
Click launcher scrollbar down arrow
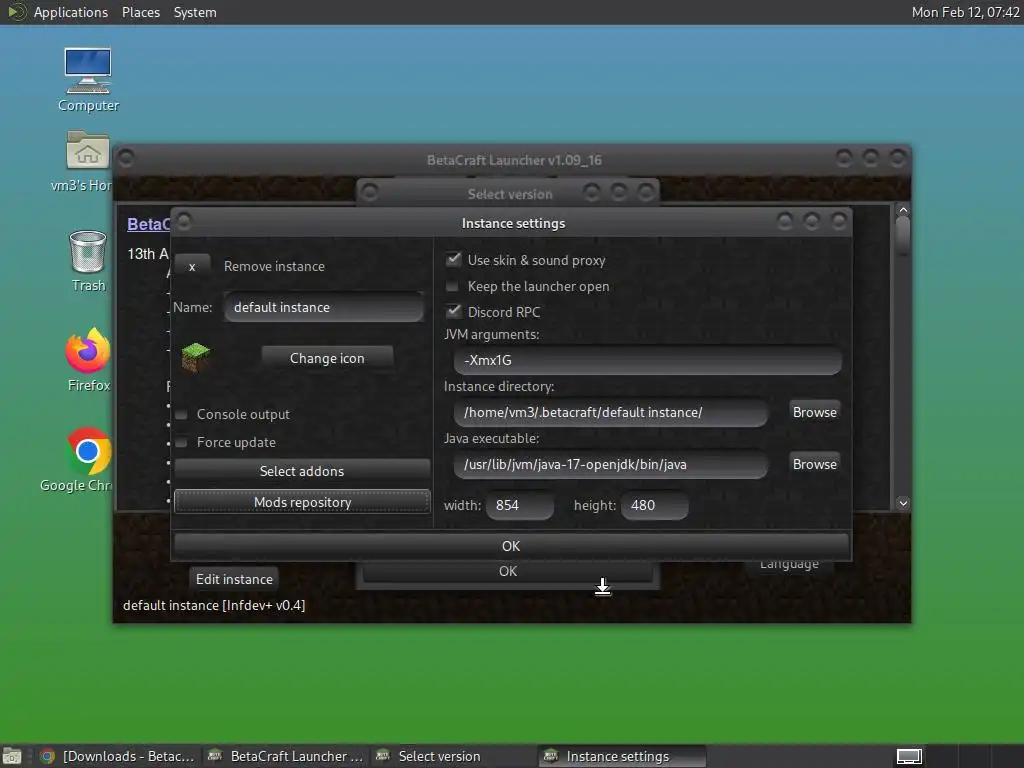[903, 503]
